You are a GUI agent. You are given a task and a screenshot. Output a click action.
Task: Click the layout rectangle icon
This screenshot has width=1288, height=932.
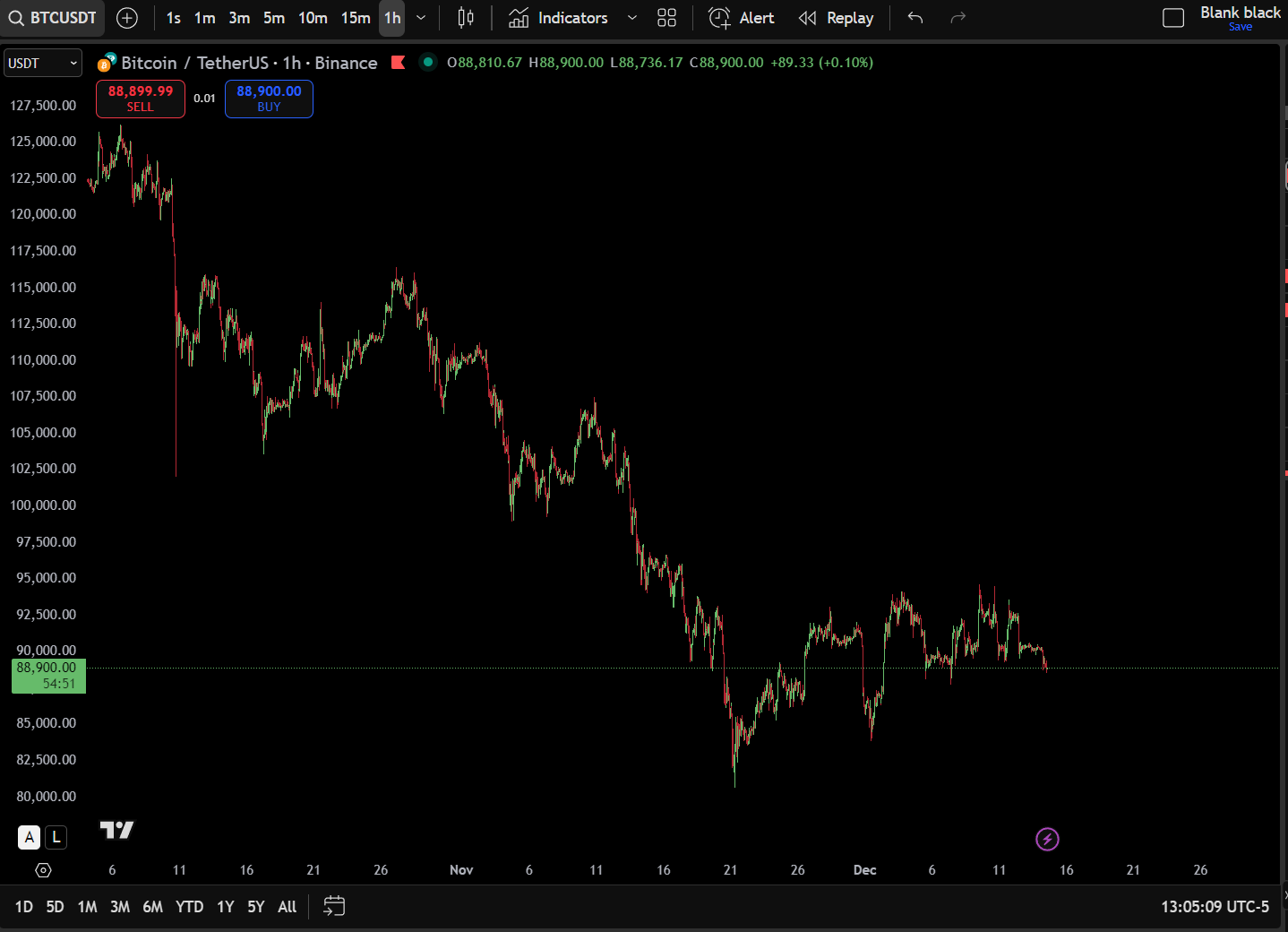pos(1173,18)
